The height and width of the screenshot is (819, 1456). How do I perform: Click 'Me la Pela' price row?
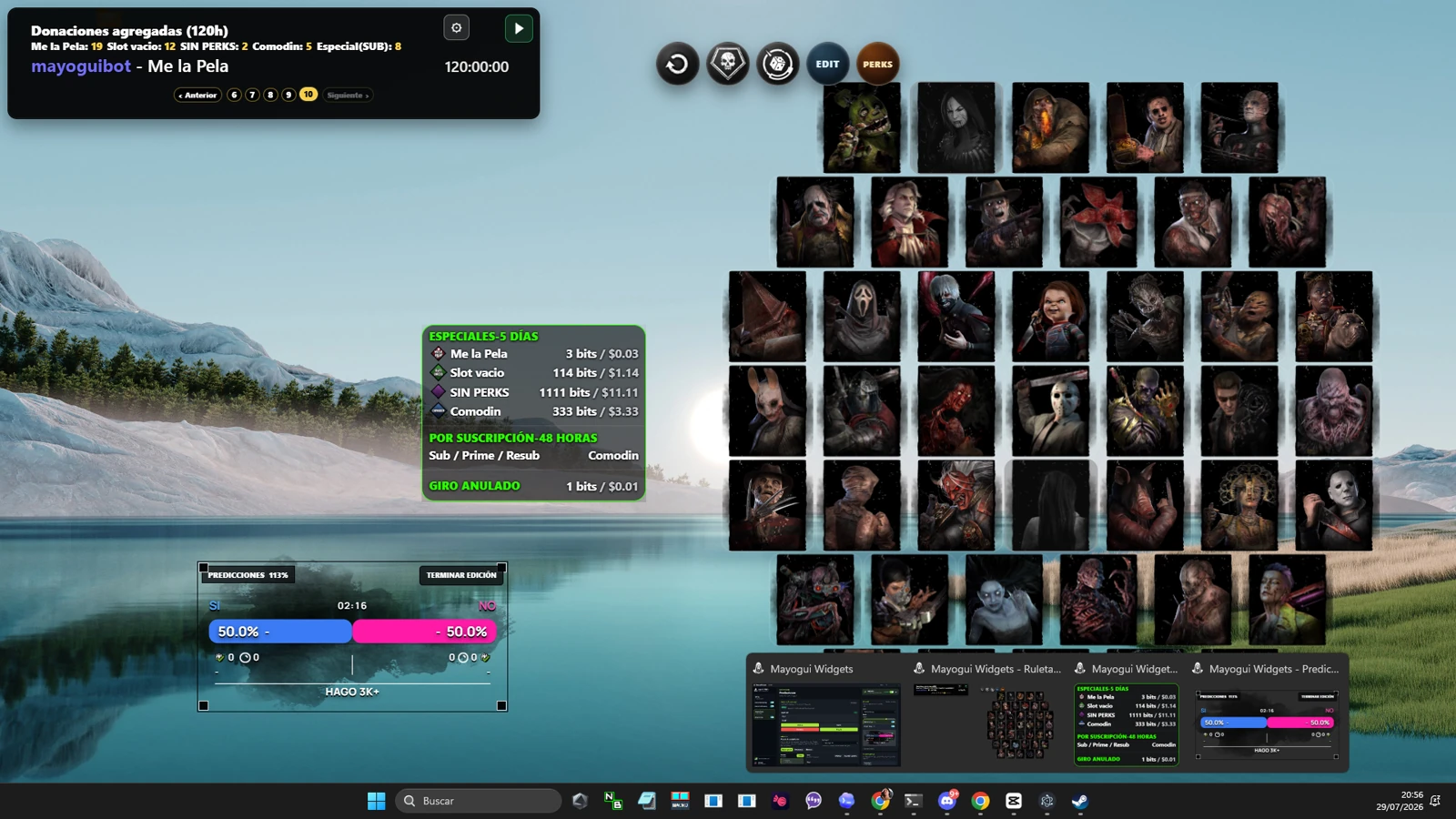click(533, 354)
